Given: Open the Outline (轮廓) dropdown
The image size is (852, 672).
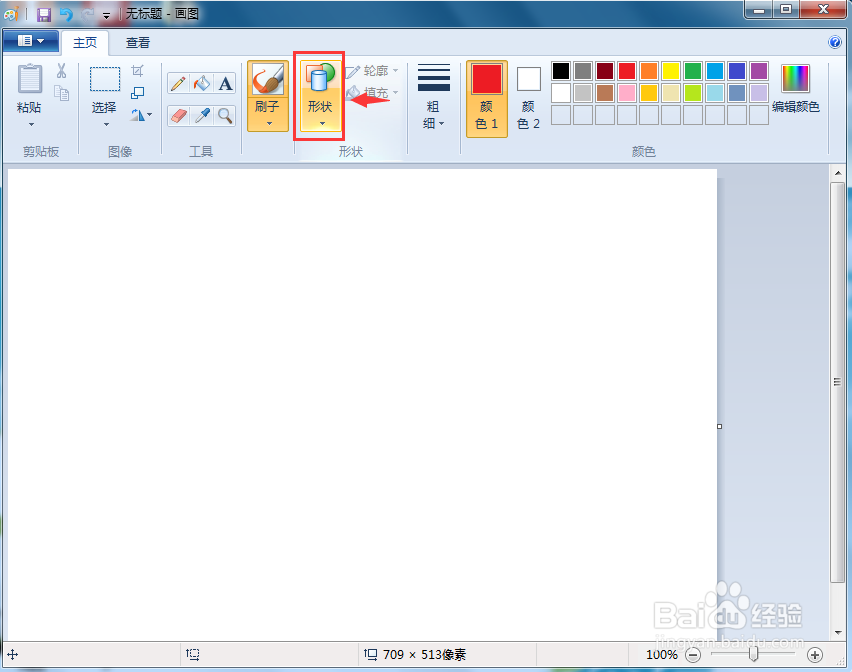Looking at the screenshot, I should 373,71.
